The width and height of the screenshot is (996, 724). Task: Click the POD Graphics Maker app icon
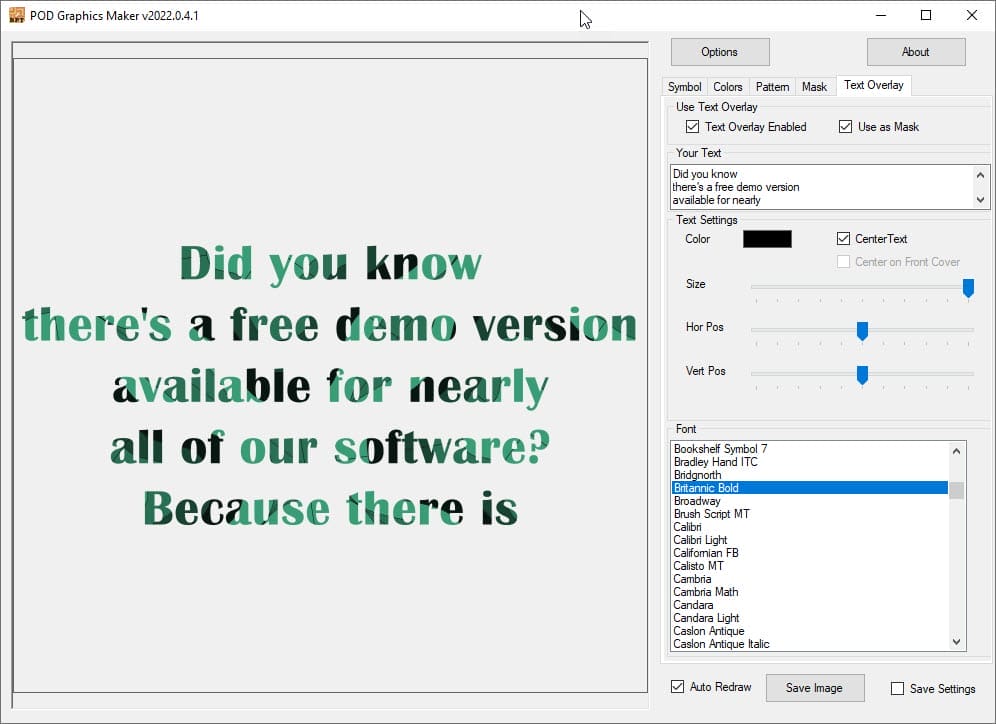16,15
